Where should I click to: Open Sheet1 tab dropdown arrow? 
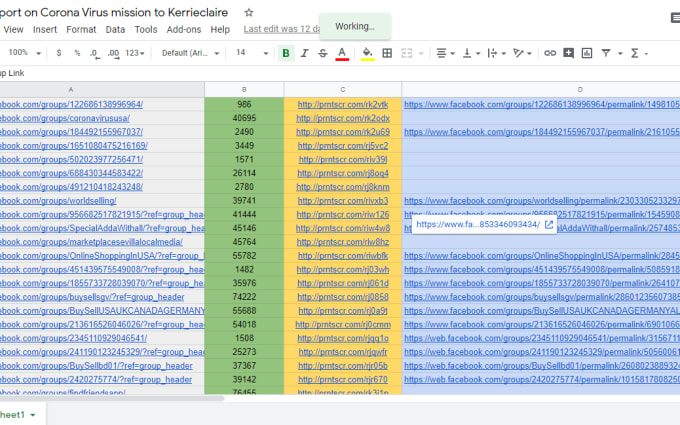(33, 415)
